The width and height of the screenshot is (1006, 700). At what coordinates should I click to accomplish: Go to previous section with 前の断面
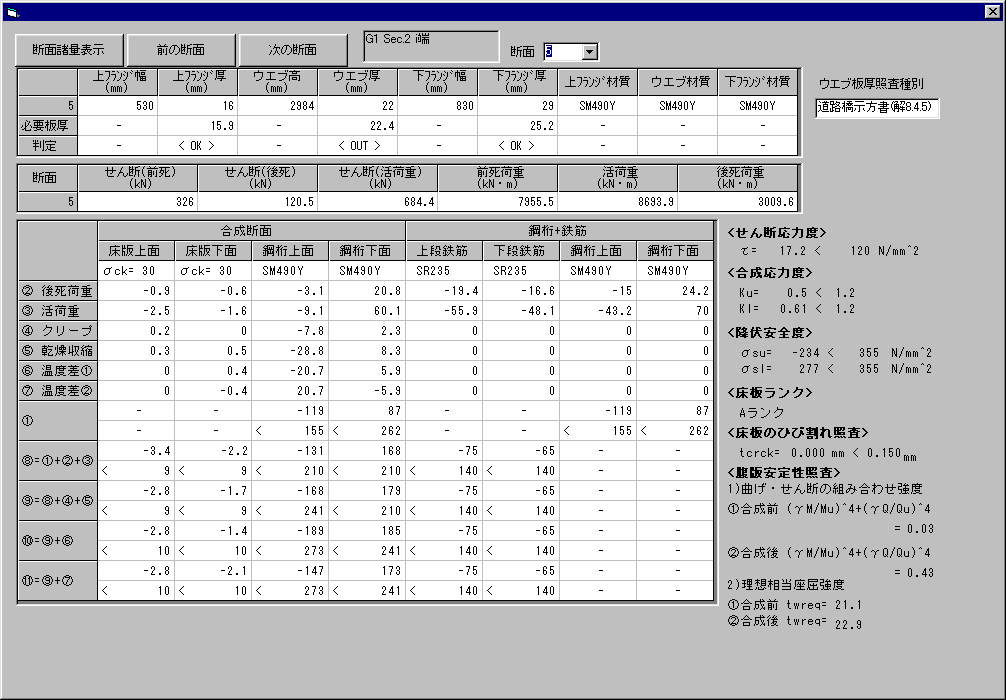click(181, 49)
